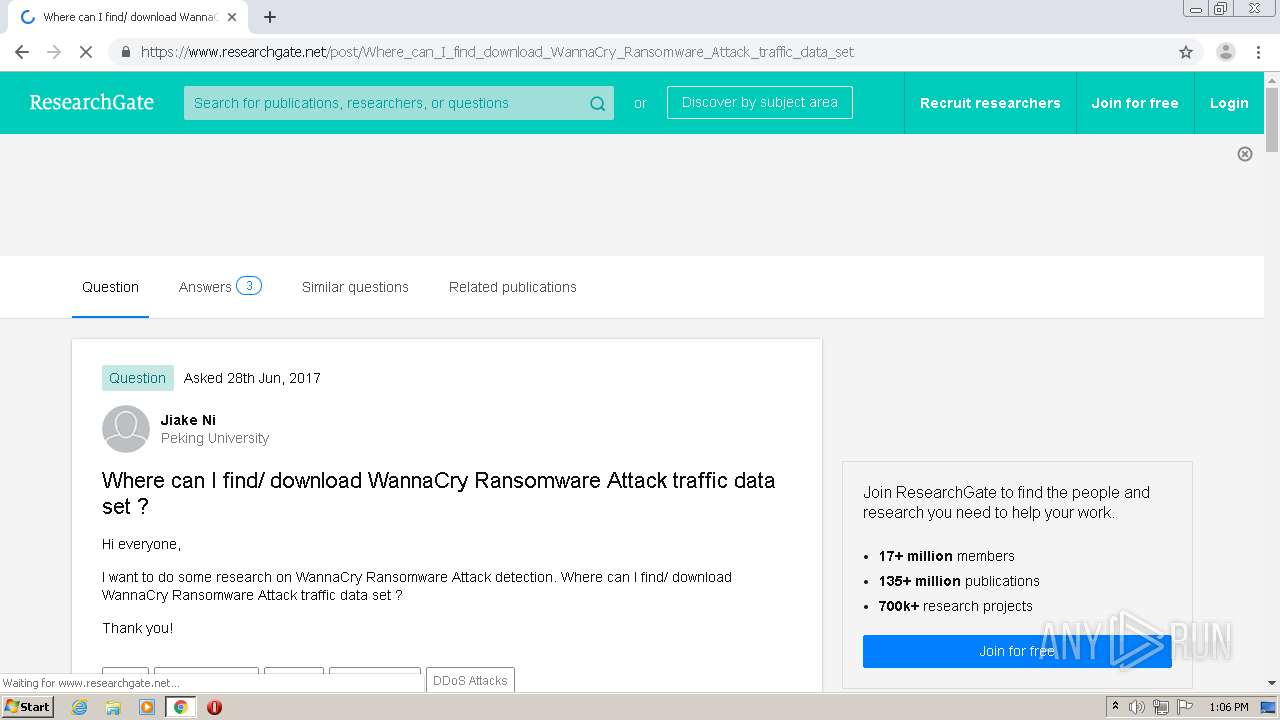The image size is (1280, 720).
Task: Dismiss the advertisement banner close icon
Action: pos(1245,154)
